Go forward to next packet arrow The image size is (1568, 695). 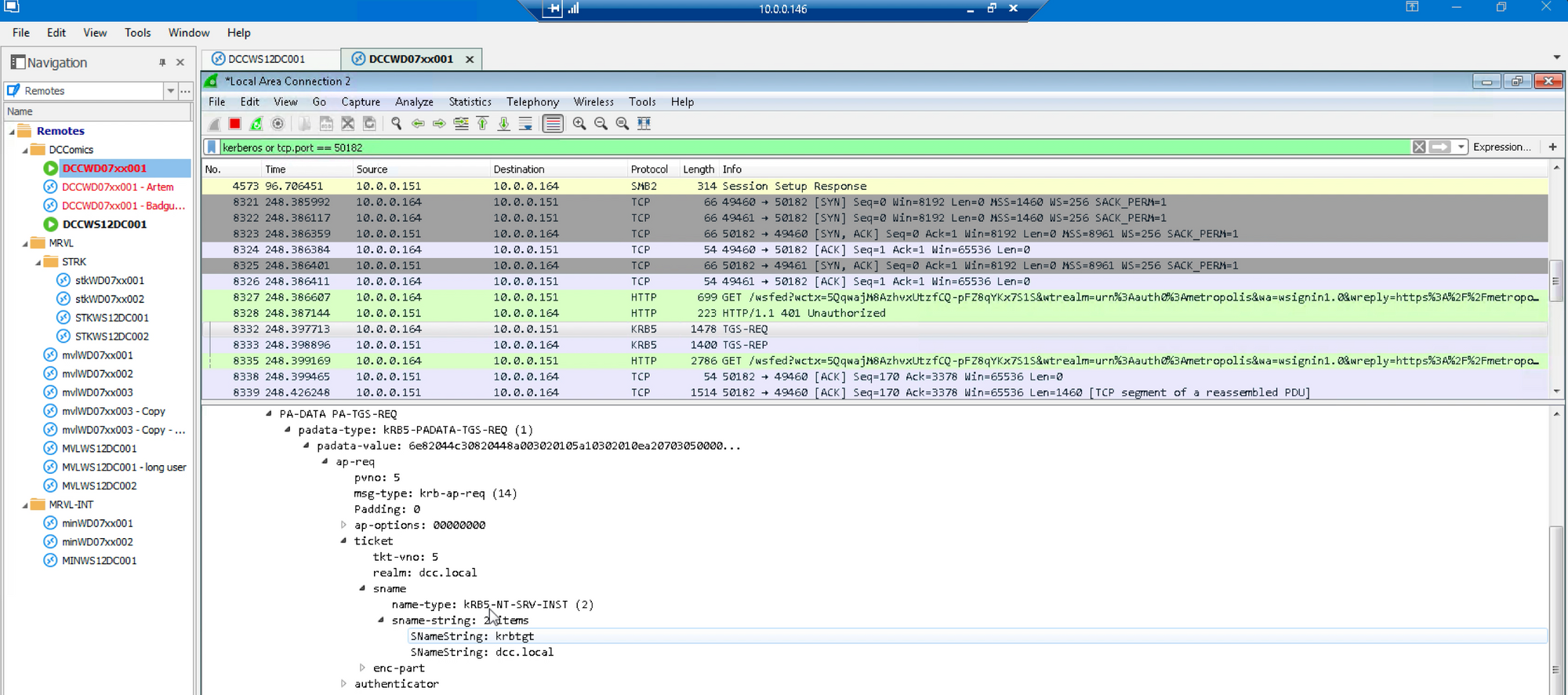(x=439, y=124)
